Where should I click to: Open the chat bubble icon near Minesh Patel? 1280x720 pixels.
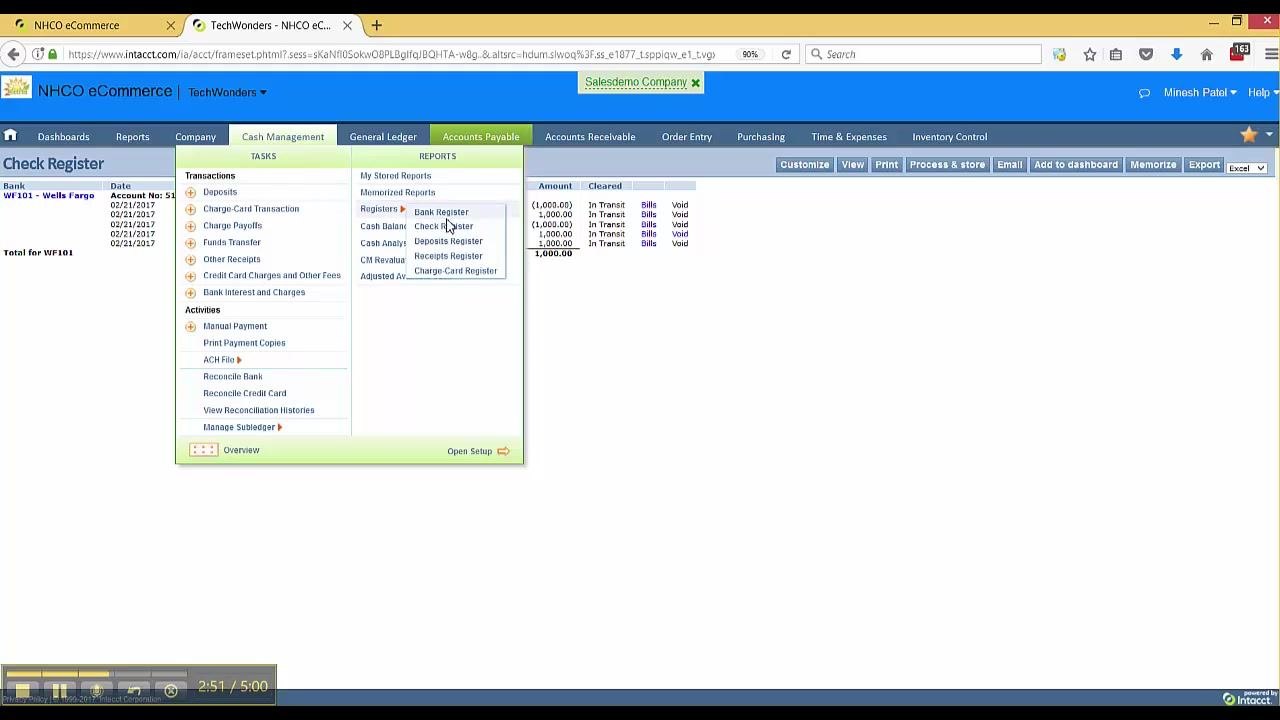click(1144, 93)
